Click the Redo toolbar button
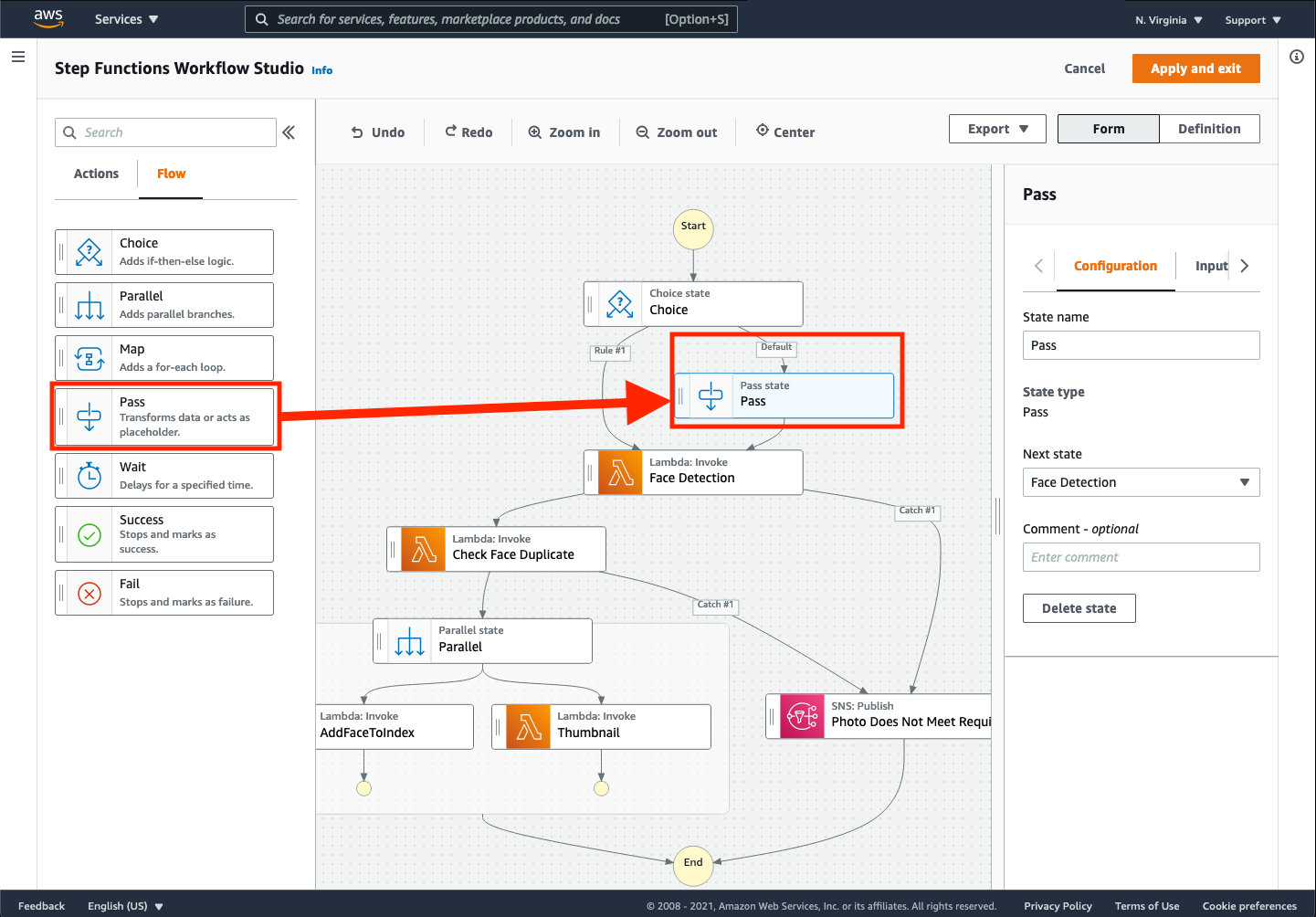Screen dimensions: 1316x917 coord(468,132)
